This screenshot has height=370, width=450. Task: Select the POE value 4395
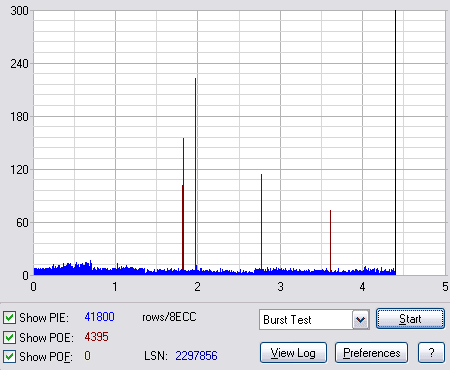[96, 337]
